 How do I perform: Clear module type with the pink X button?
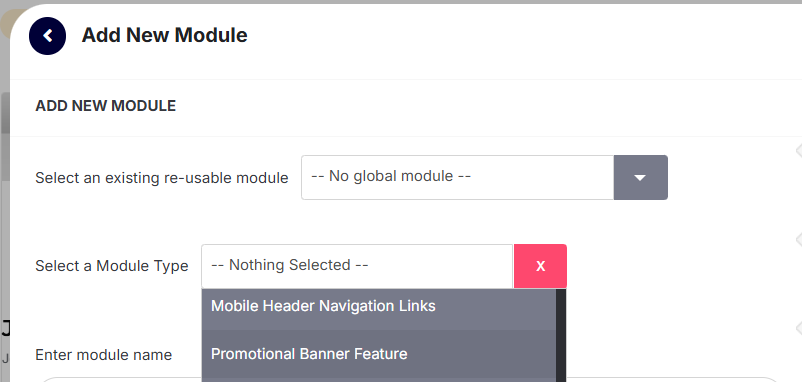click(x=540, y=266)
